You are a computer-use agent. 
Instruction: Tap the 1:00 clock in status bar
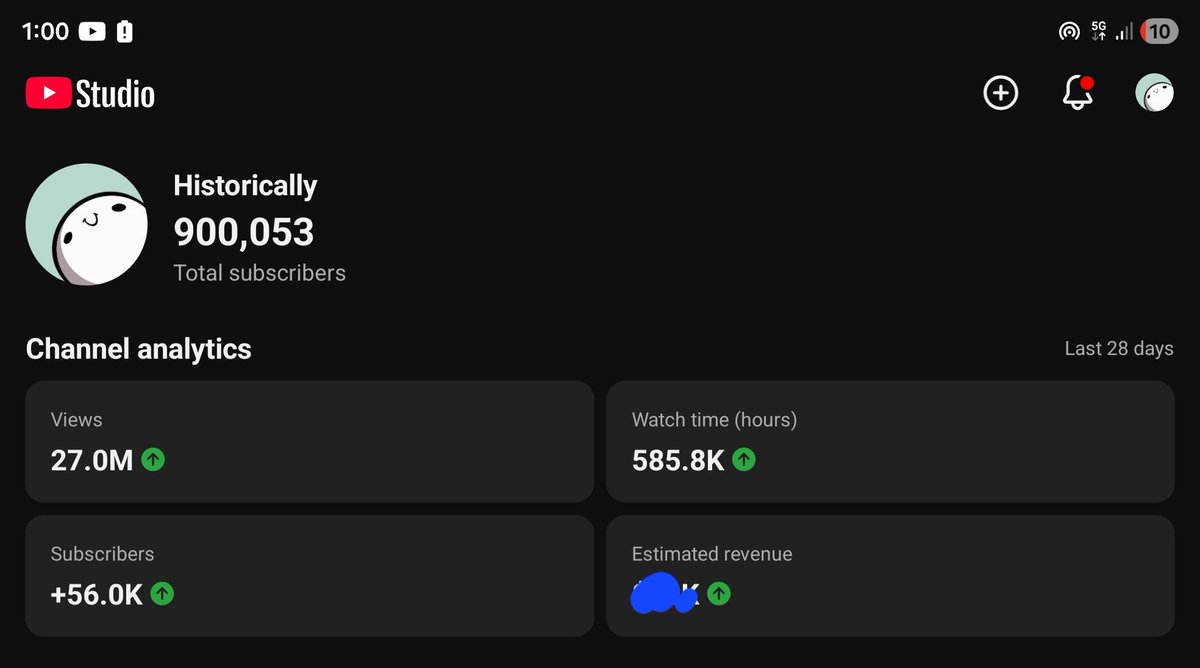[45, 32]
